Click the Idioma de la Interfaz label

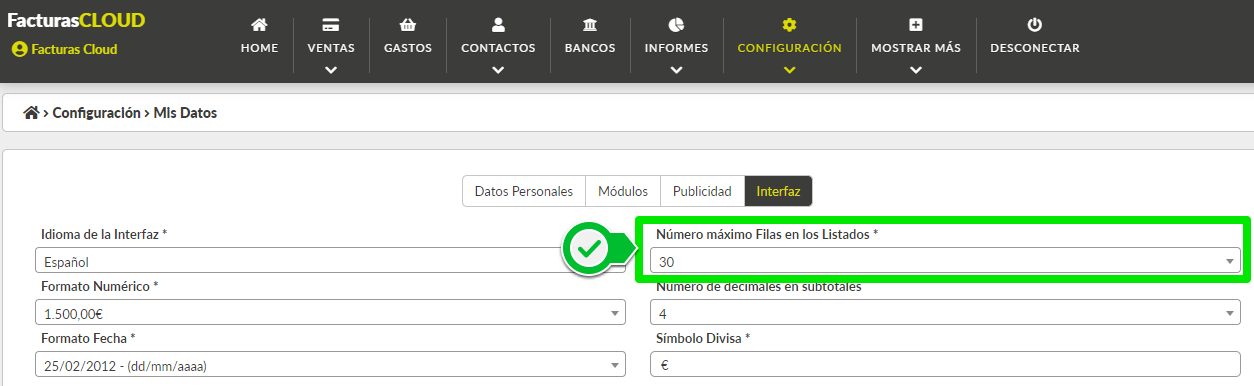[104, 234]
